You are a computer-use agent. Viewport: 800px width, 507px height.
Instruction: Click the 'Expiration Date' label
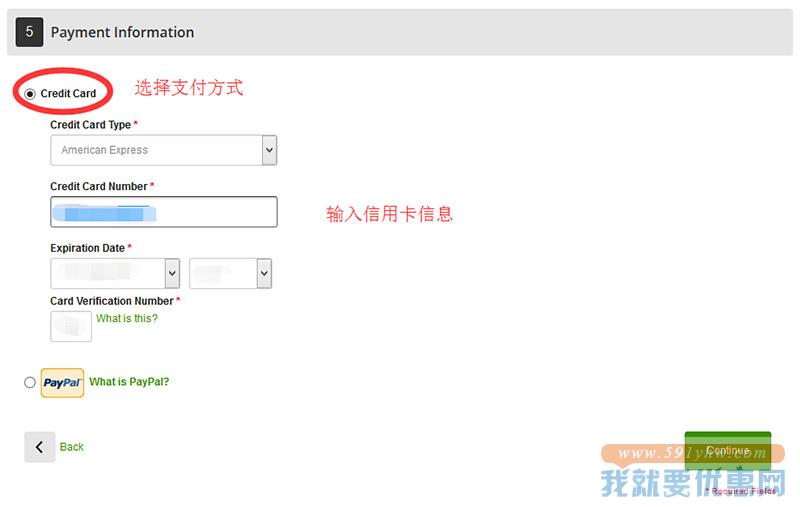coord(87,248)
